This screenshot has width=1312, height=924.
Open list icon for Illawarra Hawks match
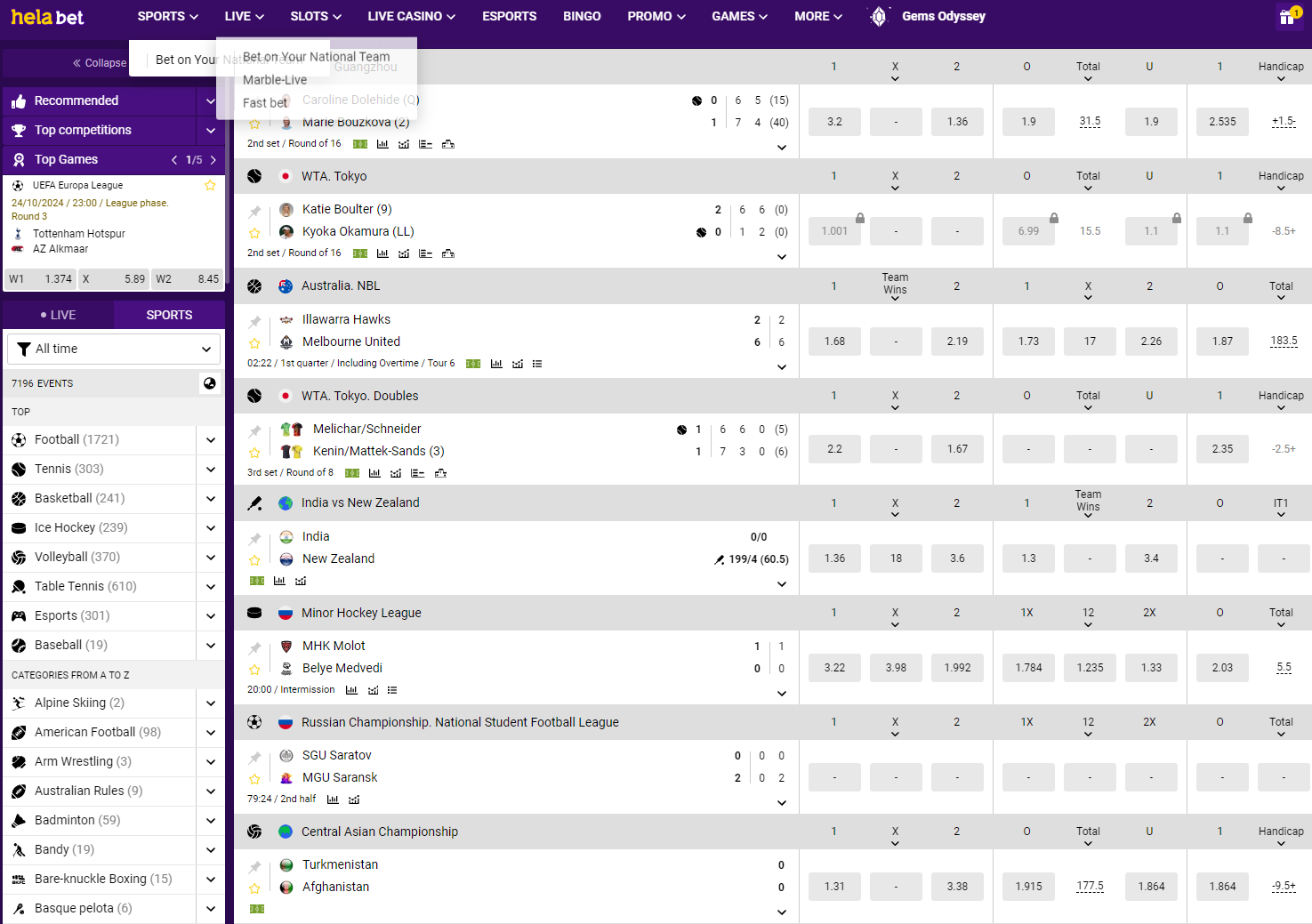tap(537, 364)
